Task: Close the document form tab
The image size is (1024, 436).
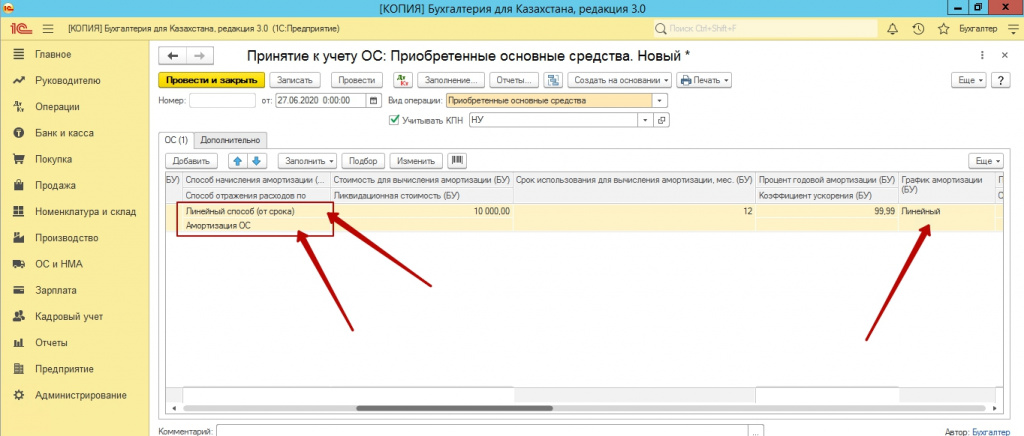Action: pyautogui.click(x=1004, y=56)
